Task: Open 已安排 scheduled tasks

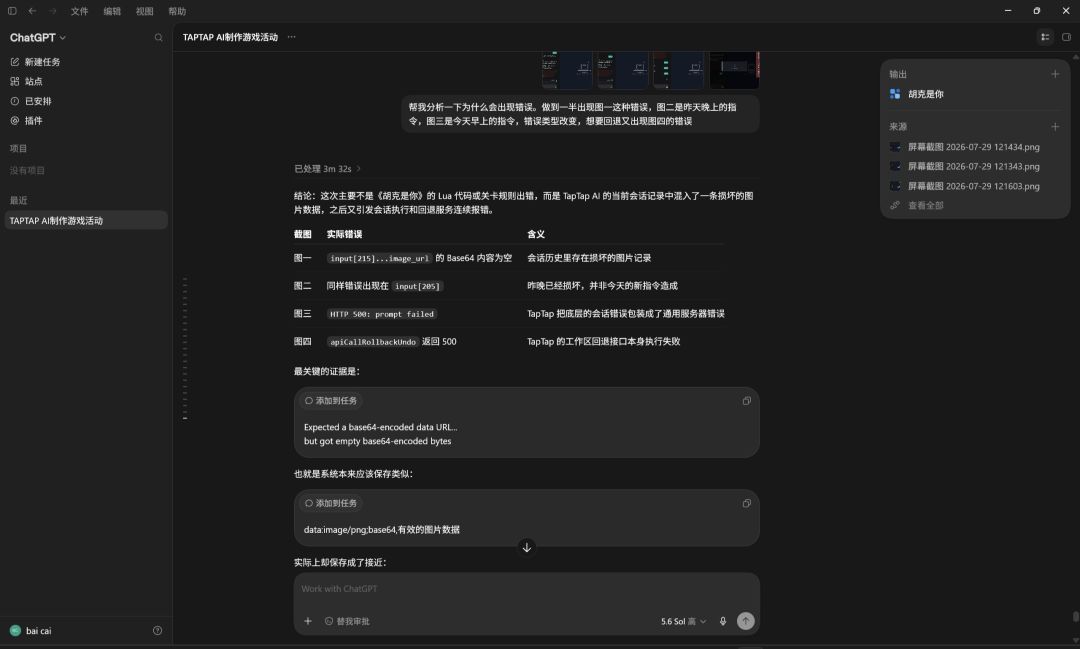Action: (x=31, y=101)
